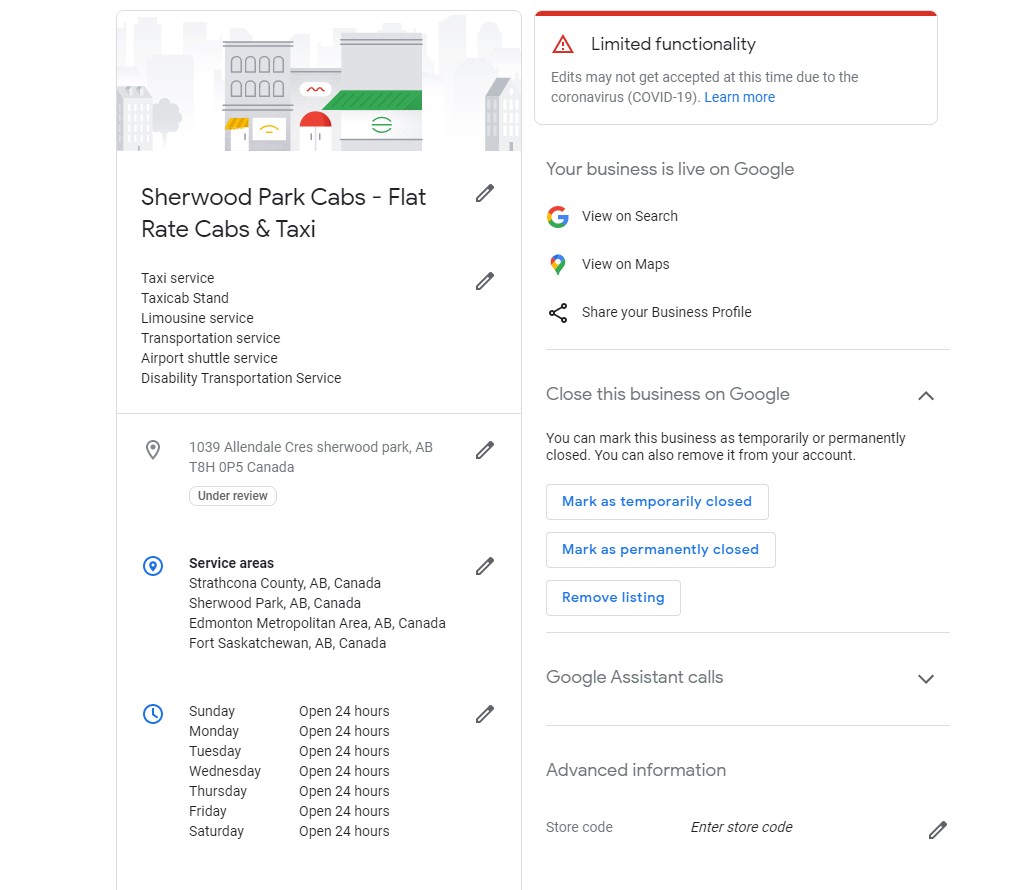Screen dimensions: 1032x890
Task: Click the share profile icon
Action: 558,313
